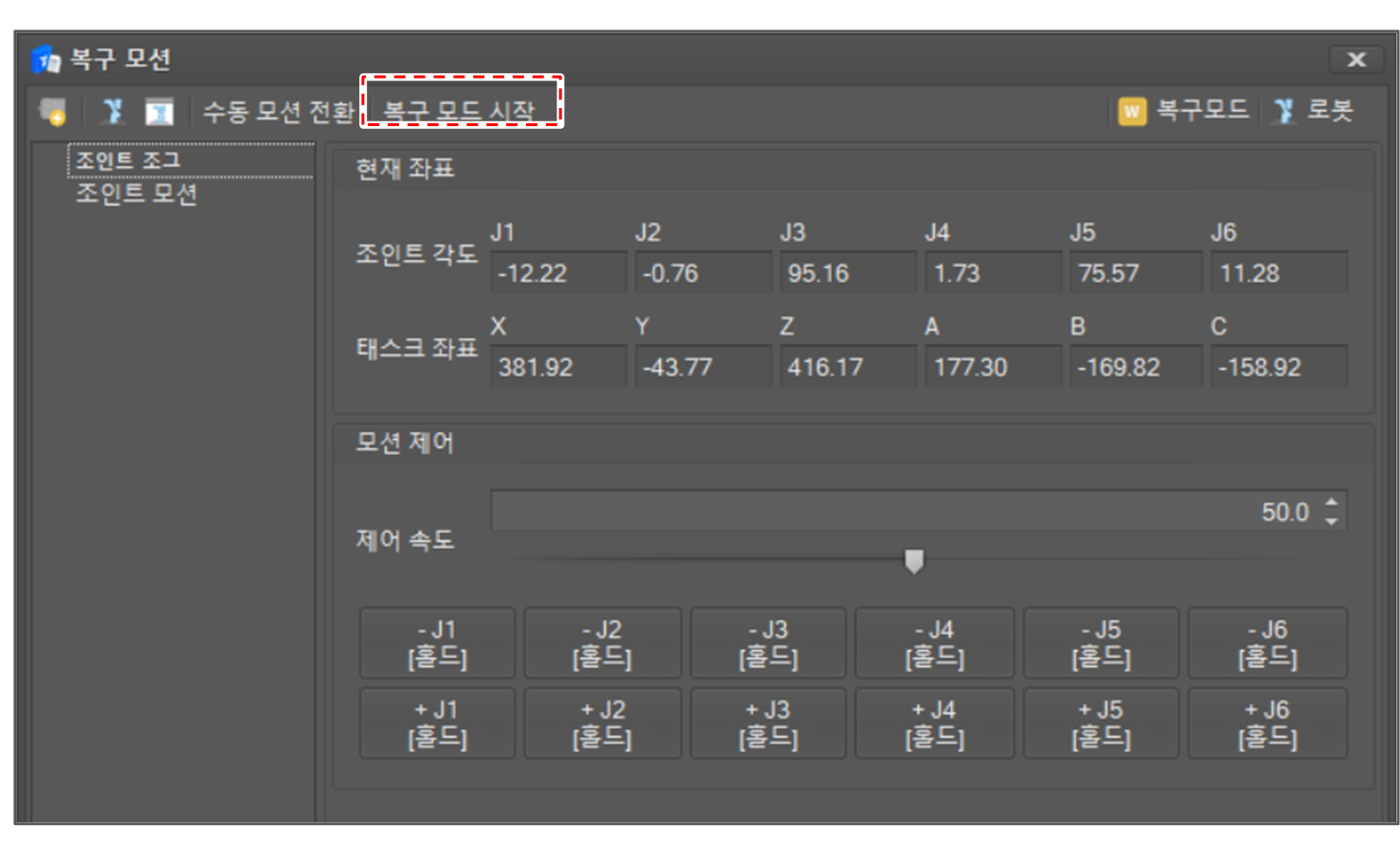The width and height of the screenshot is (1400, 843).
Task: Click 수동 모션 전환 in the toolbar
Action: pyautogui.click(x=278, y=112)
